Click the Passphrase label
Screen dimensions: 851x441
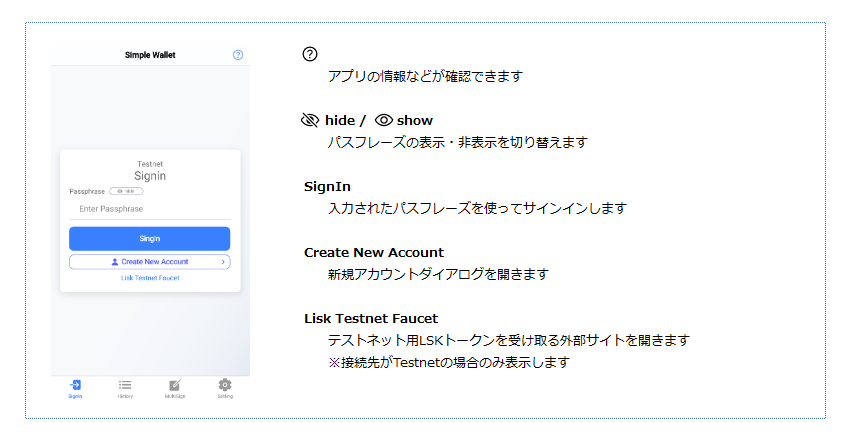87,191
